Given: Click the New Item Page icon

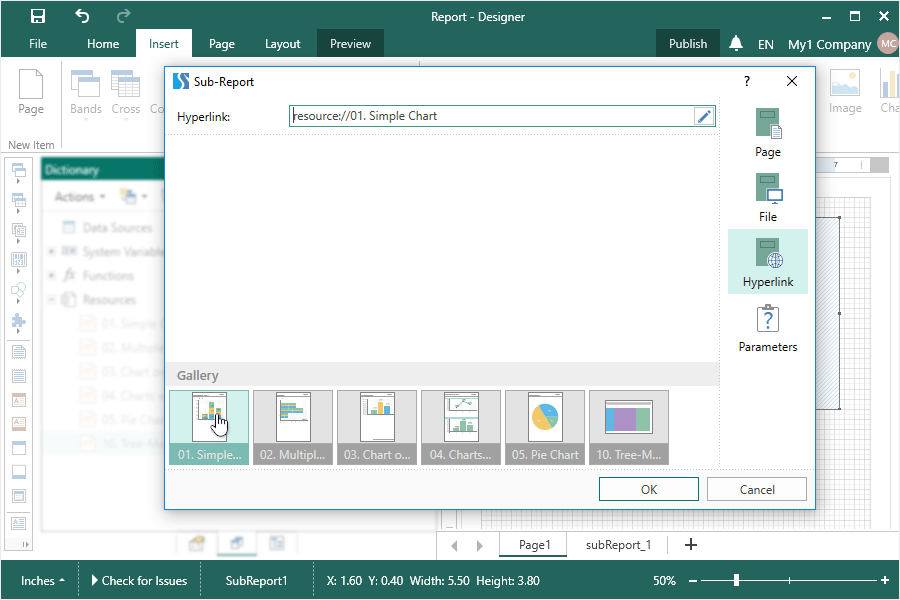Looking at the screenshot, I should [x=31, y=92].
